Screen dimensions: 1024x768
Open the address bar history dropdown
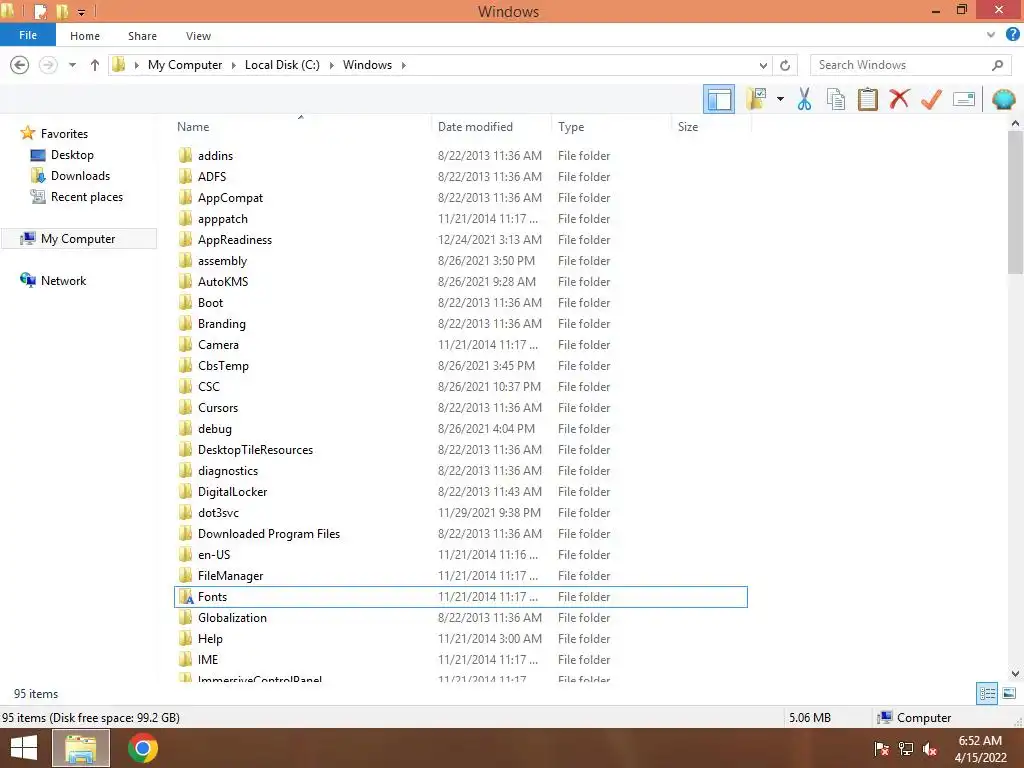tap(763, 65)
